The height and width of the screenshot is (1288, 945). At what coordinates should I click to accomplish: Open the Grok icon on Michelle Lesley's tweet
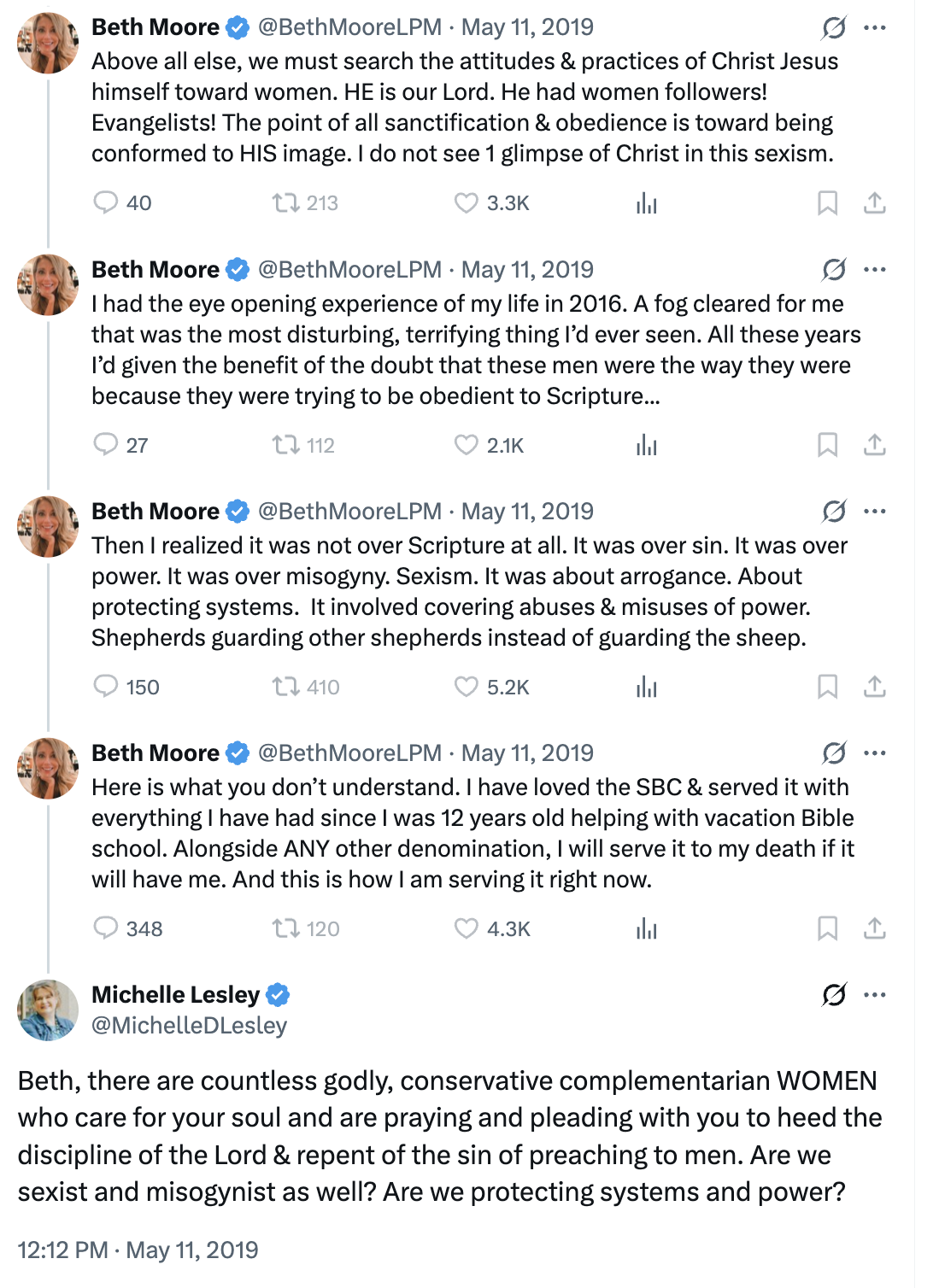[x=834, y=995]
